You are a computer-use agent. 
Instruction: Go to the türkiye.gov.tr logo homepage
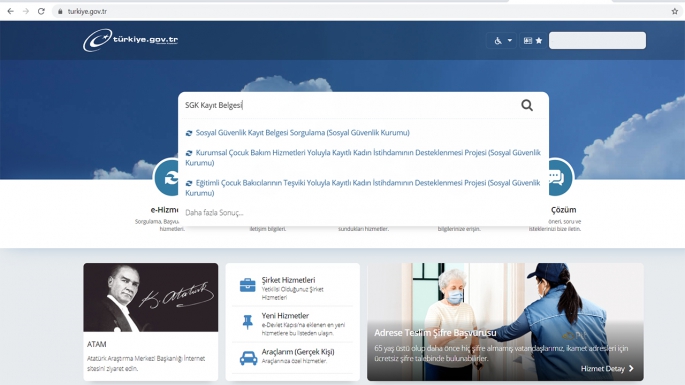pos(130,40)
